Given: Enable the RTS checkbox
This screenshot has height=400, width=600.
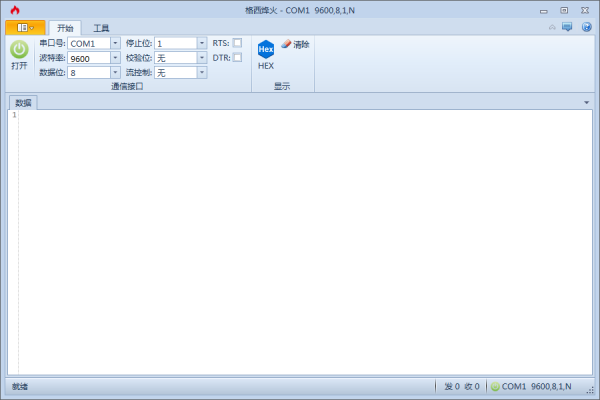Looking at the screenshot, I should 237,43.
